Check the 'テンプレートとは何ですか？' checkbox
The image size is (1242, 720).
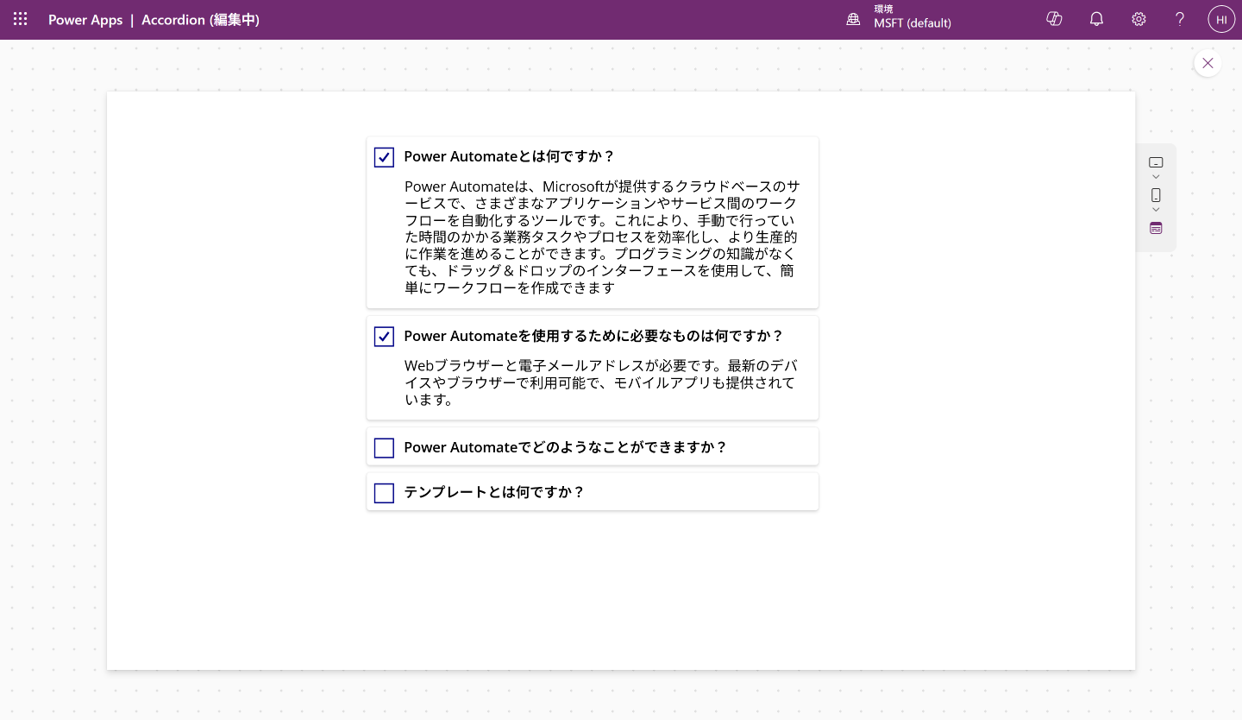384,493
